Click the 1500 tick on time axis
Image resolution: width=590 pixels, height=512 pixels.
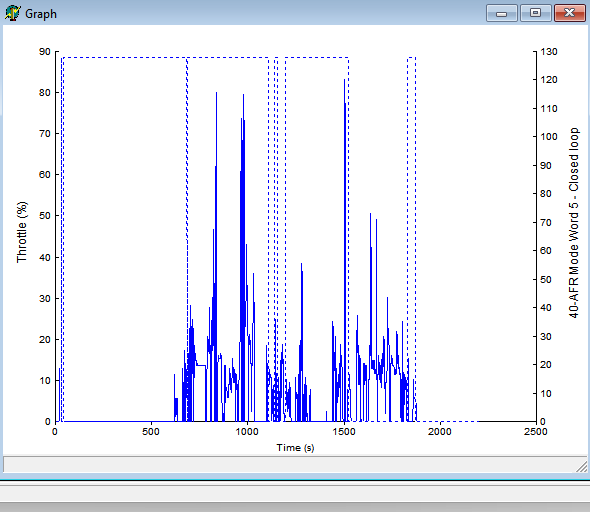click(344, 431)
